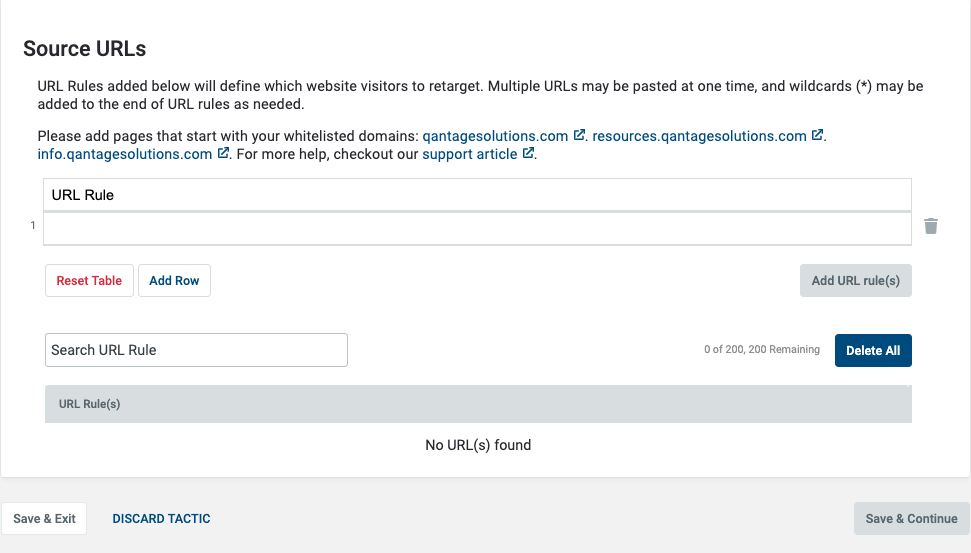Image resolution: width=971 pixels, height=553 pixels.
Task: Focus the empty URL Rule row 1 field
Action: click(x=477, y=229)
